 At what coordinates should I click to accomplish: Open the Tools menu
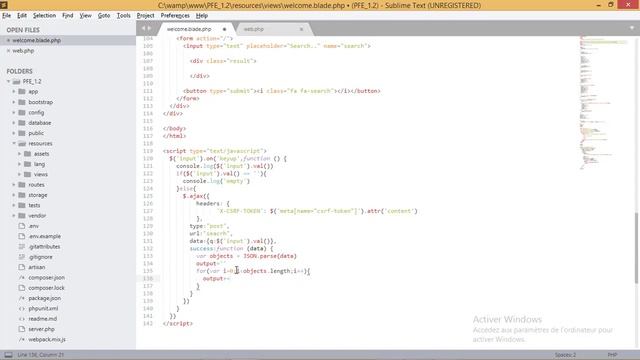[x=123, y=16]
